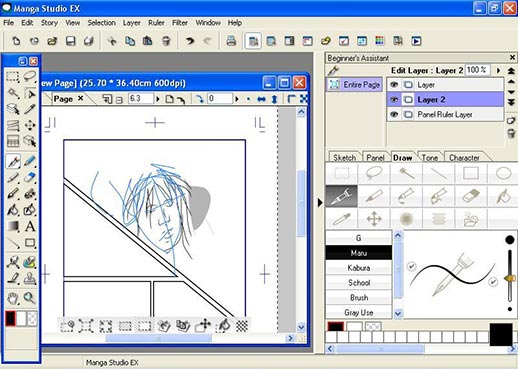Move layer down one with down arrow
This screenshot has height=369, width=518.
[511, 92]
